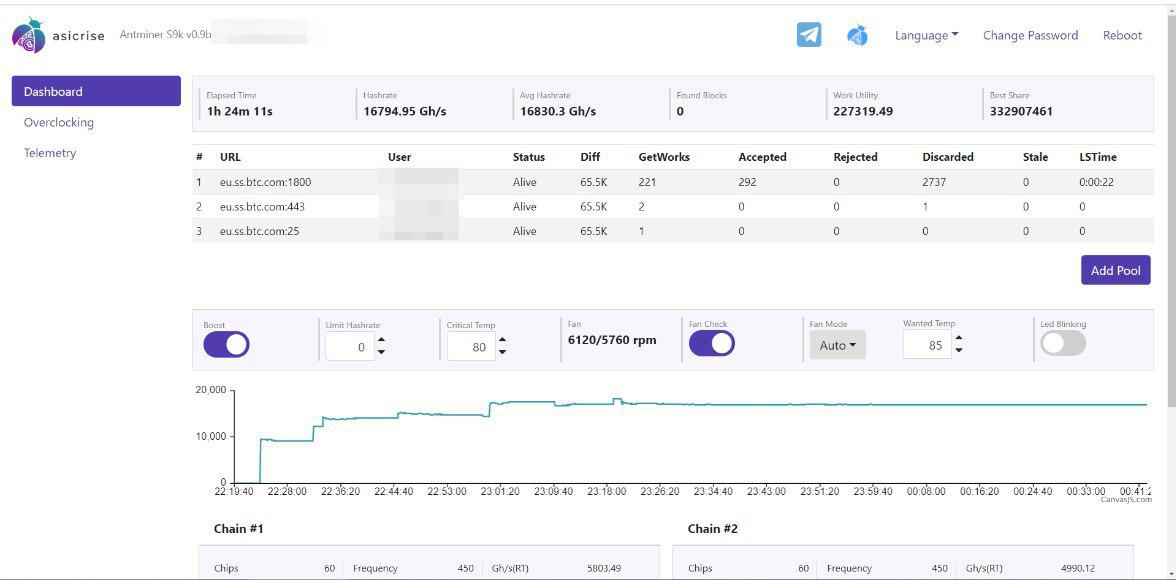Go to the Overclocking section
The width and height of the screenshot is (1176, 580).
[58, 122]
